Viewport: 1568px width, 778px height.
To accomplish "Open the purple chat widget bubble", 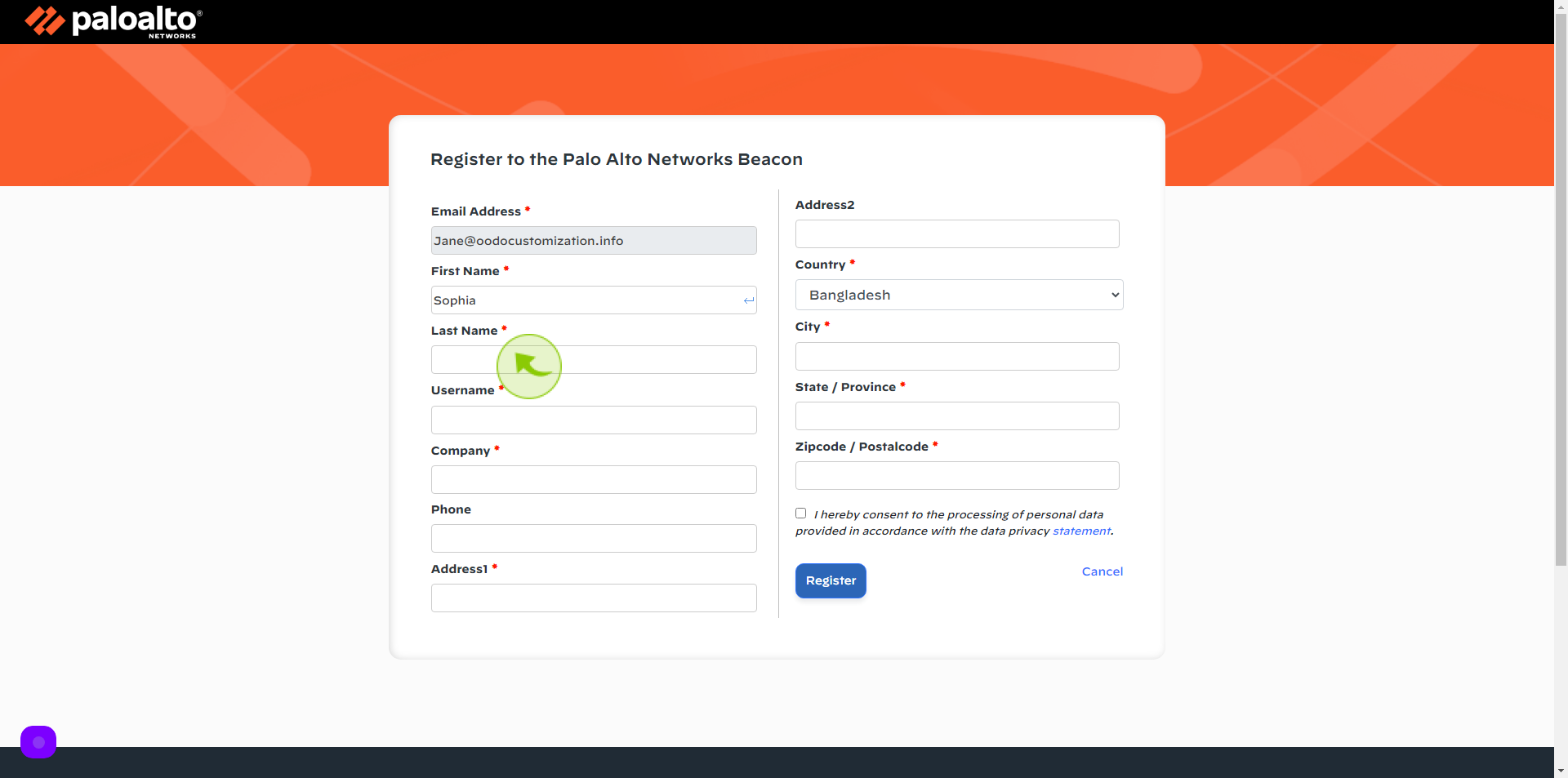I will click(38, 742).
